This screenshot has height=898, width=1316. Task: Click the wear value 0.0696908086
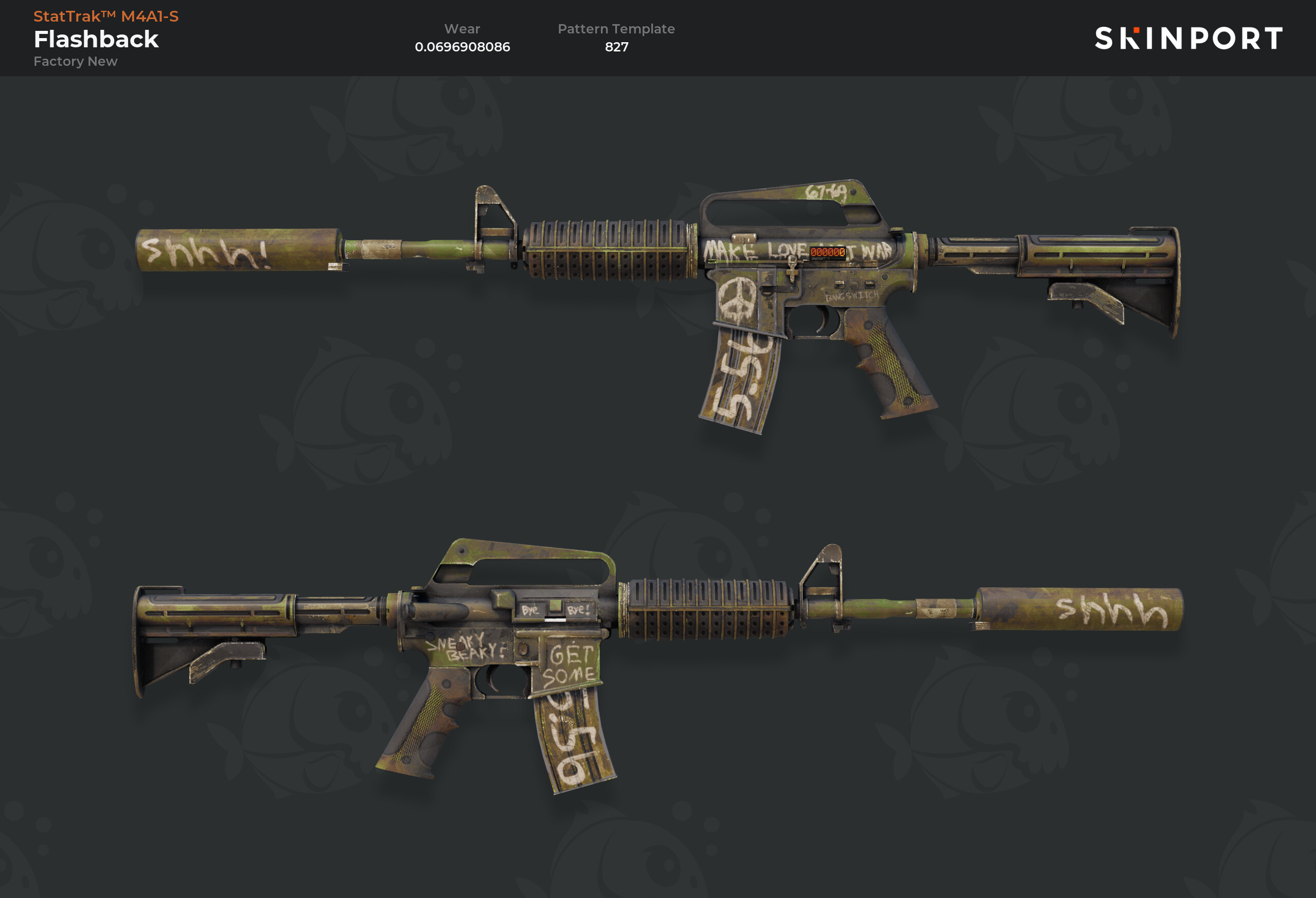[x=462, y=46]
